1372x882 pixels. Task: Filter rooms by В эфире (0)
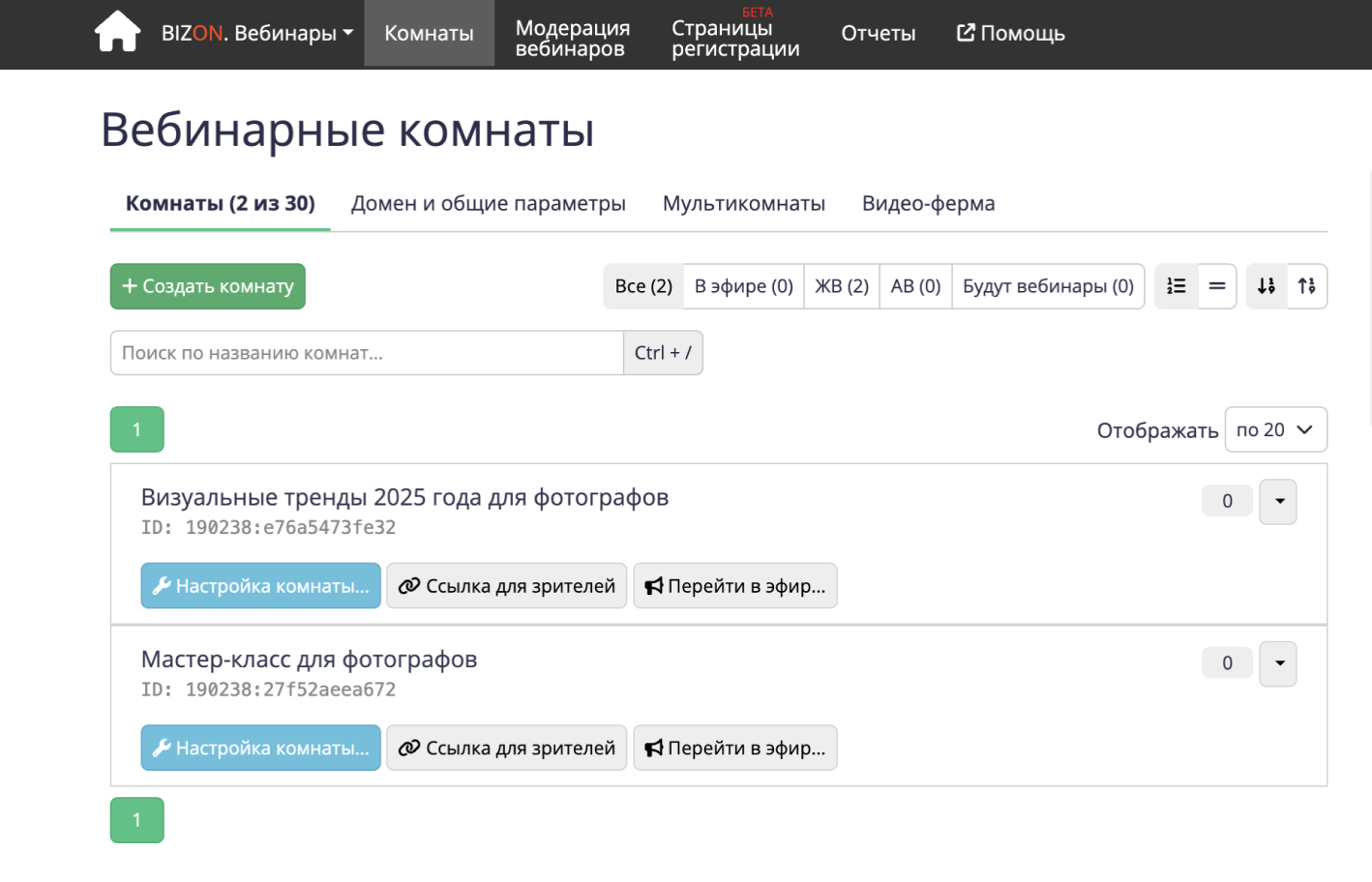[744, 286]
